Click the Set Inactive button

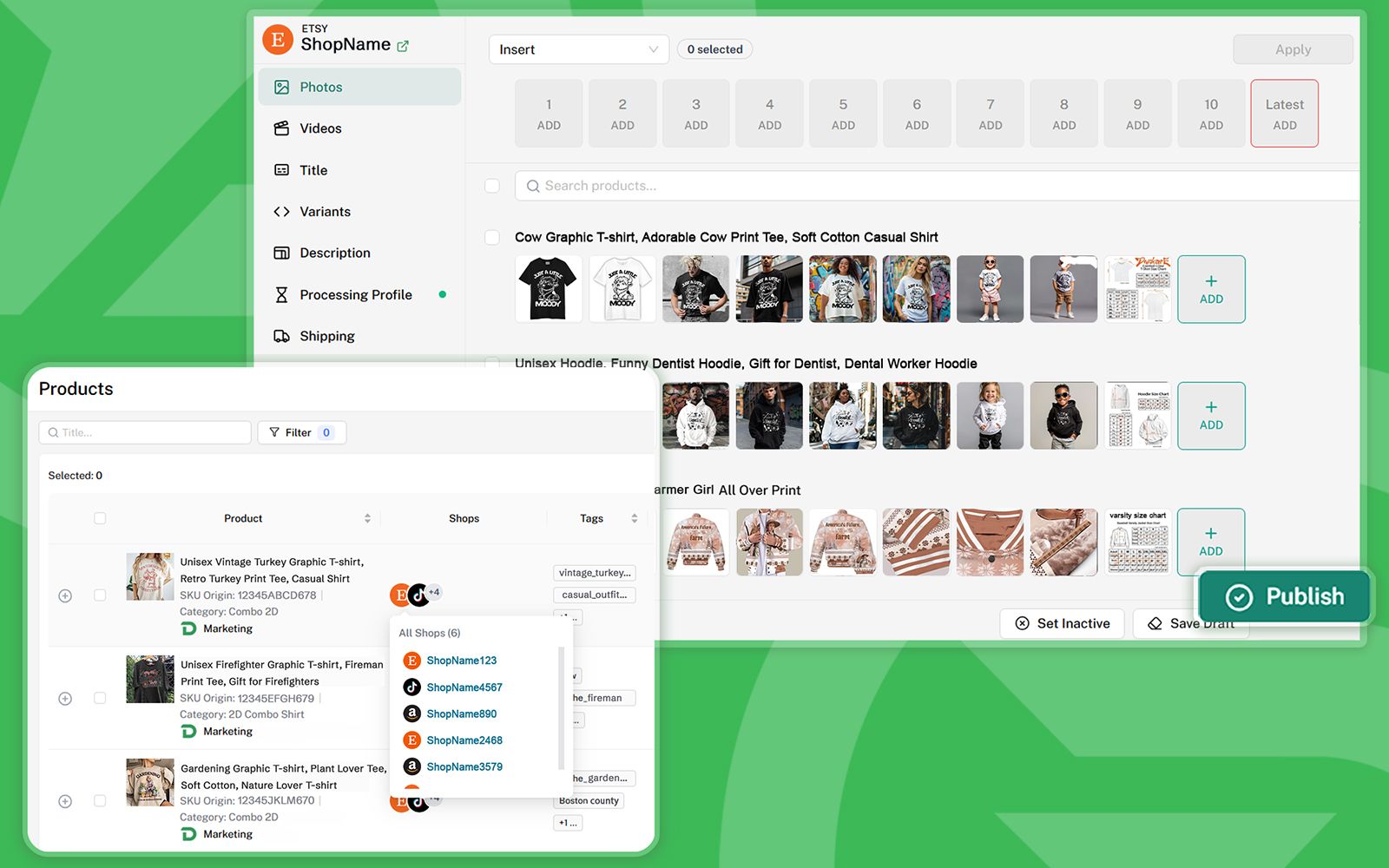[x=1062, y=623]
